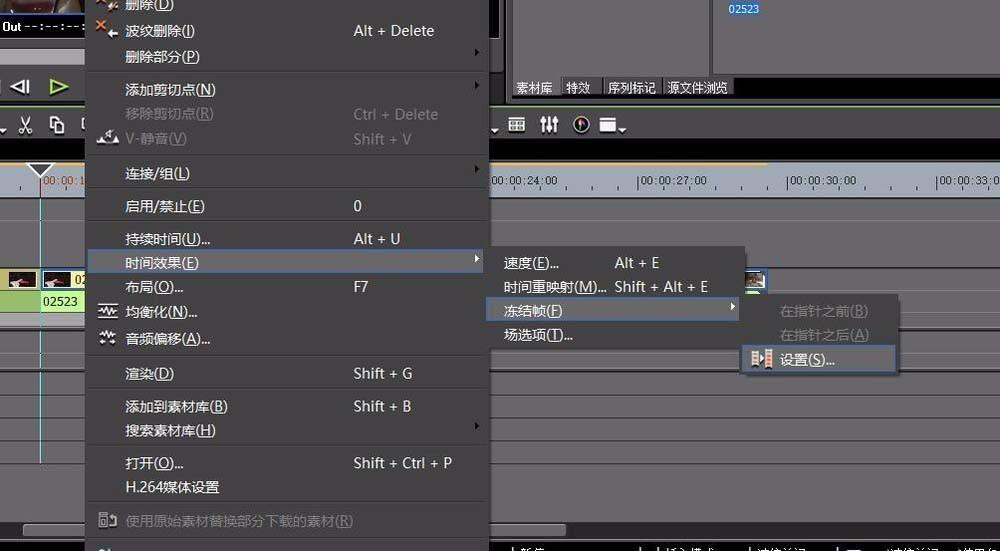Click ruler at 00:00:27:00

click(x=672, y=180)
